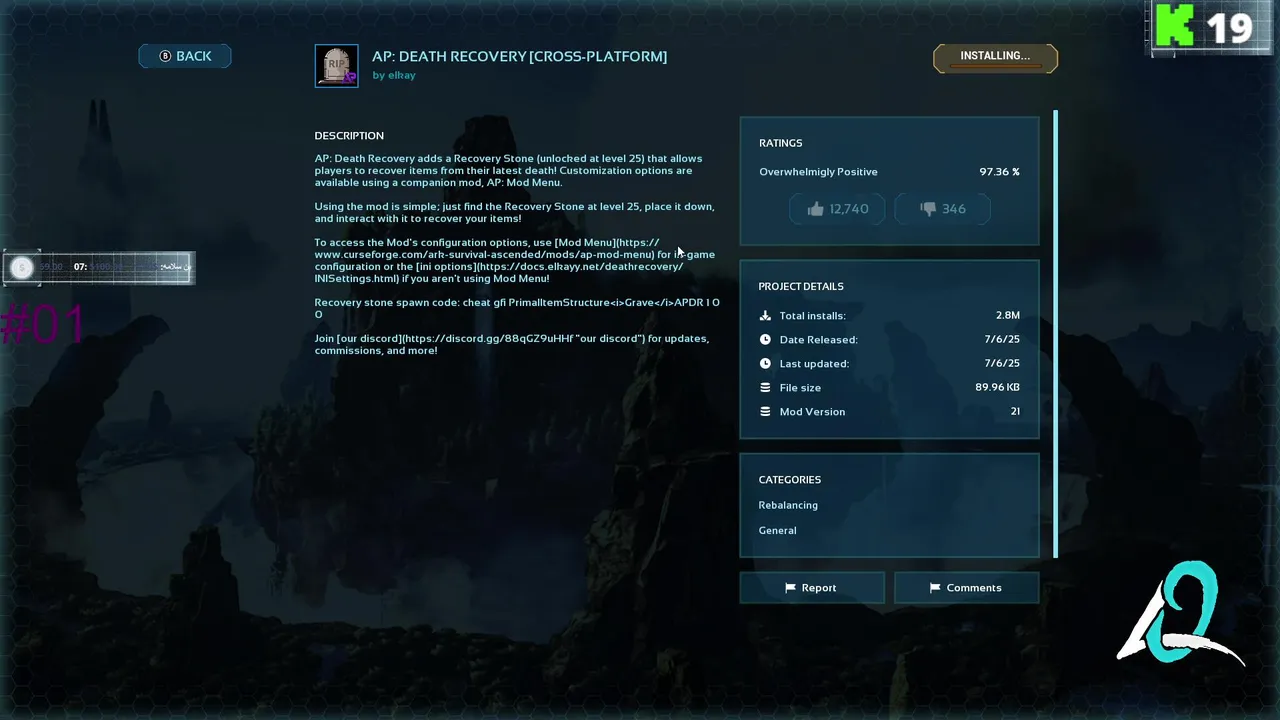This screenshot has height=720, width=1280.
Task: Click the File size stack icon
Action: tap(765, 388)
